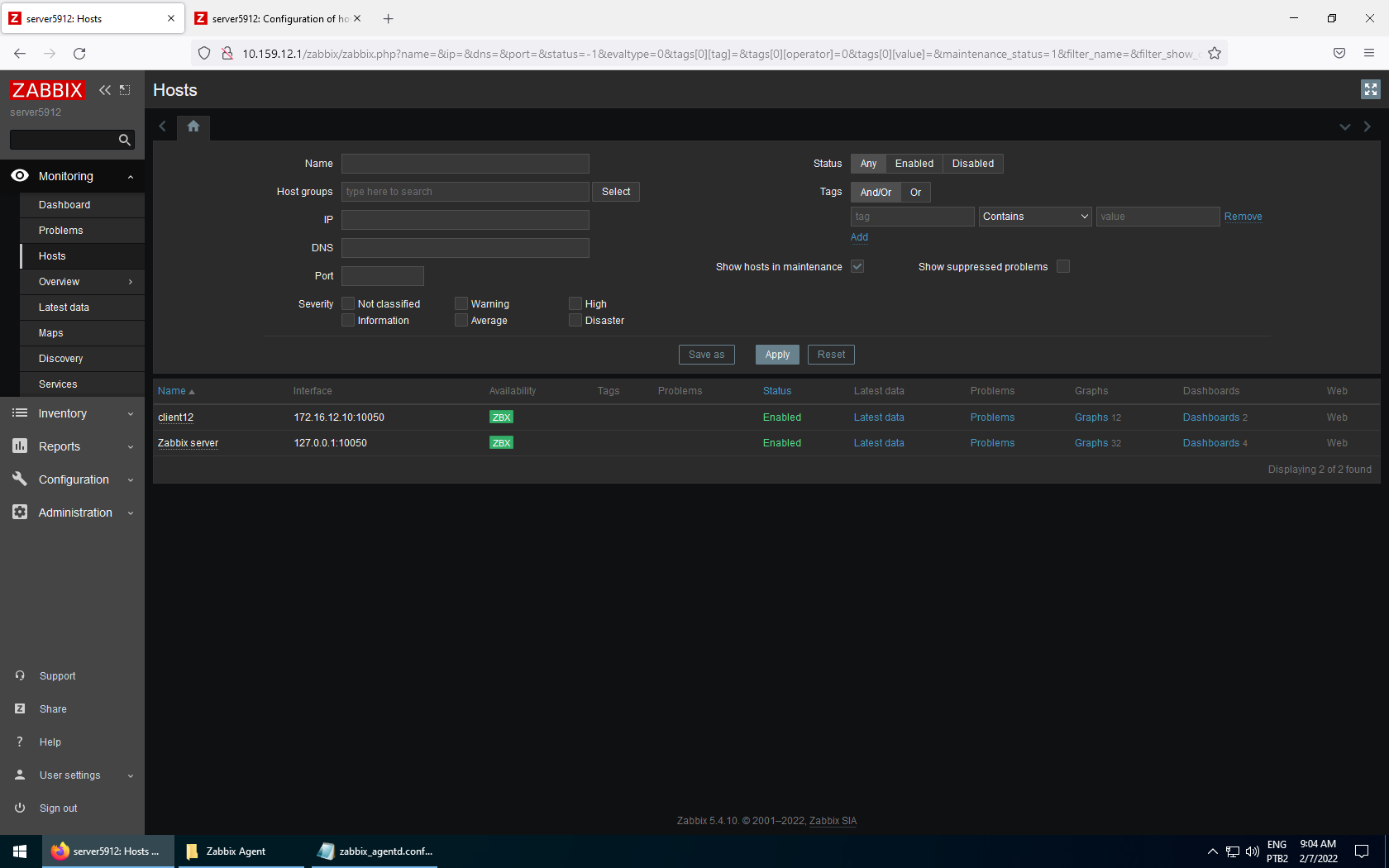1389x868 pixels.
Task: Click the Configuration wrench icon
Action: click(x=20, y=479)
